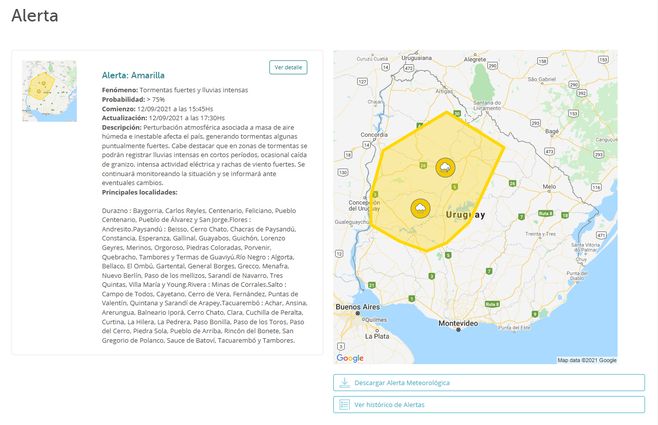Click the upper storm cloud marker on map
This screenshot has height=425, width=658.
(445, 167)
